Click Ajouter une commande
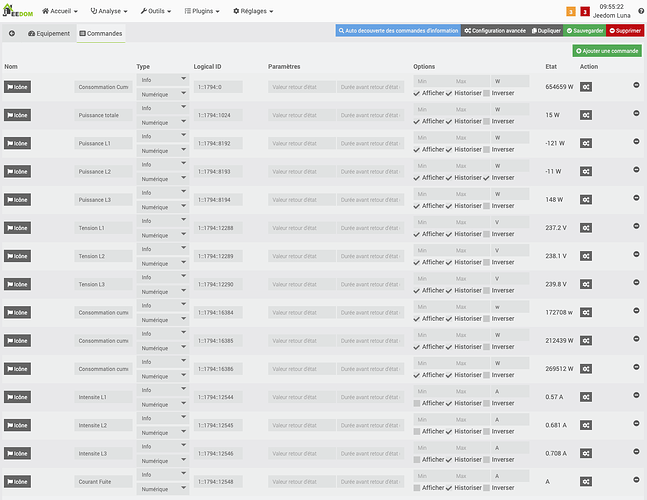 coord(607,51)
